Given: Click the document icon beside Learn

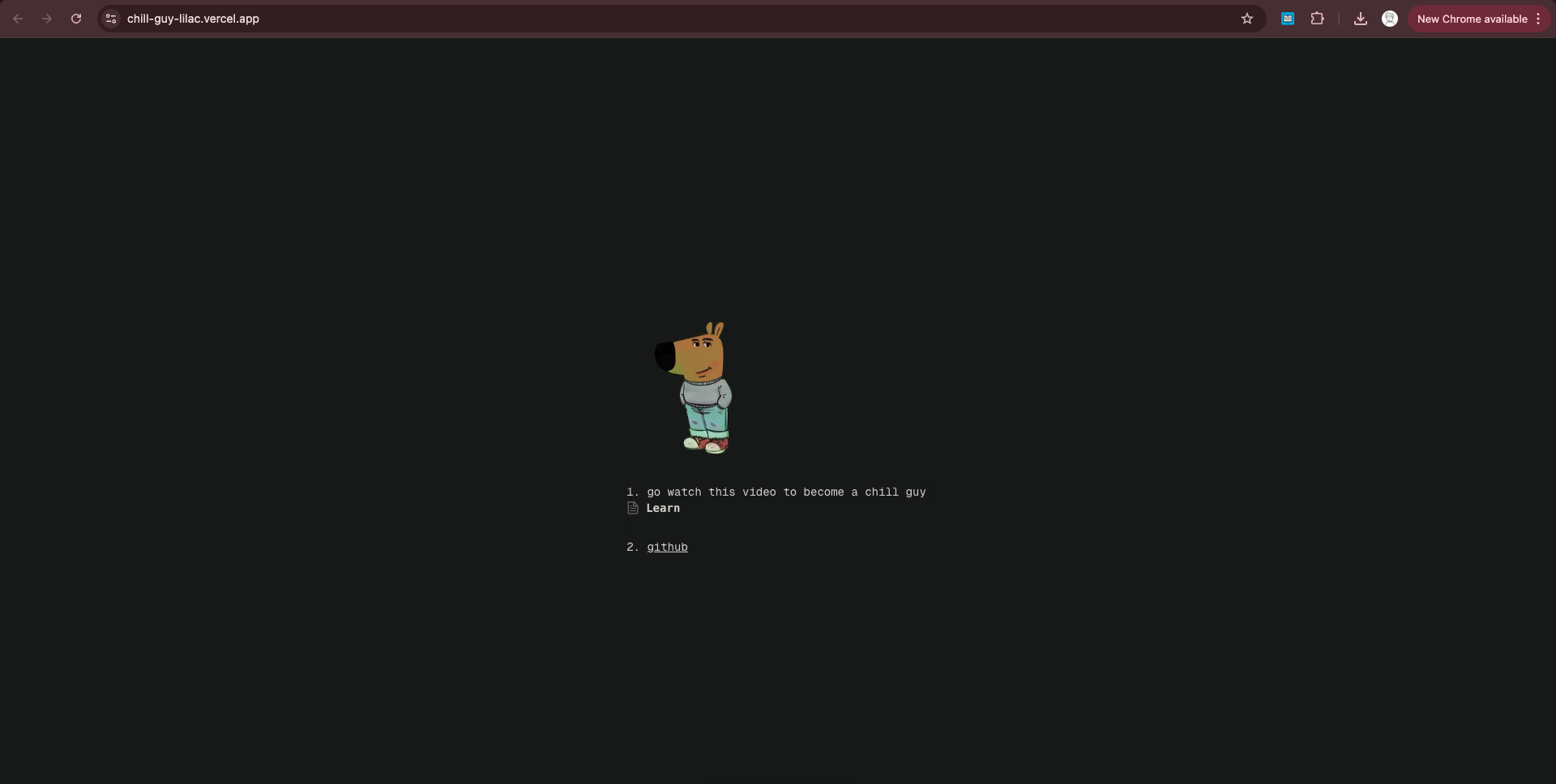Looking at the screenshot, I should (633, 508).
